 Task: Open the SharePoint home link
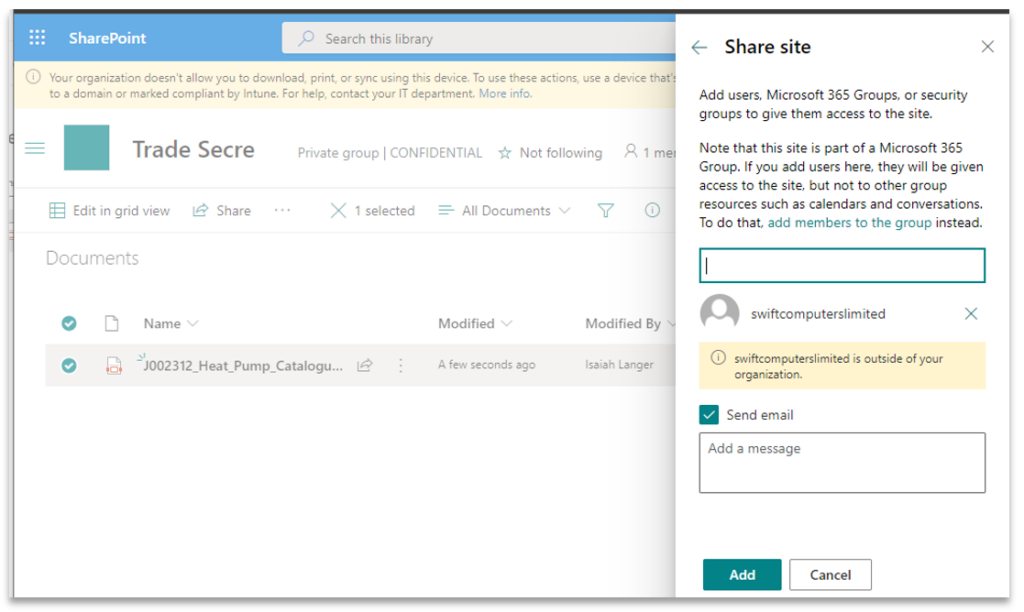pos(107,38)
